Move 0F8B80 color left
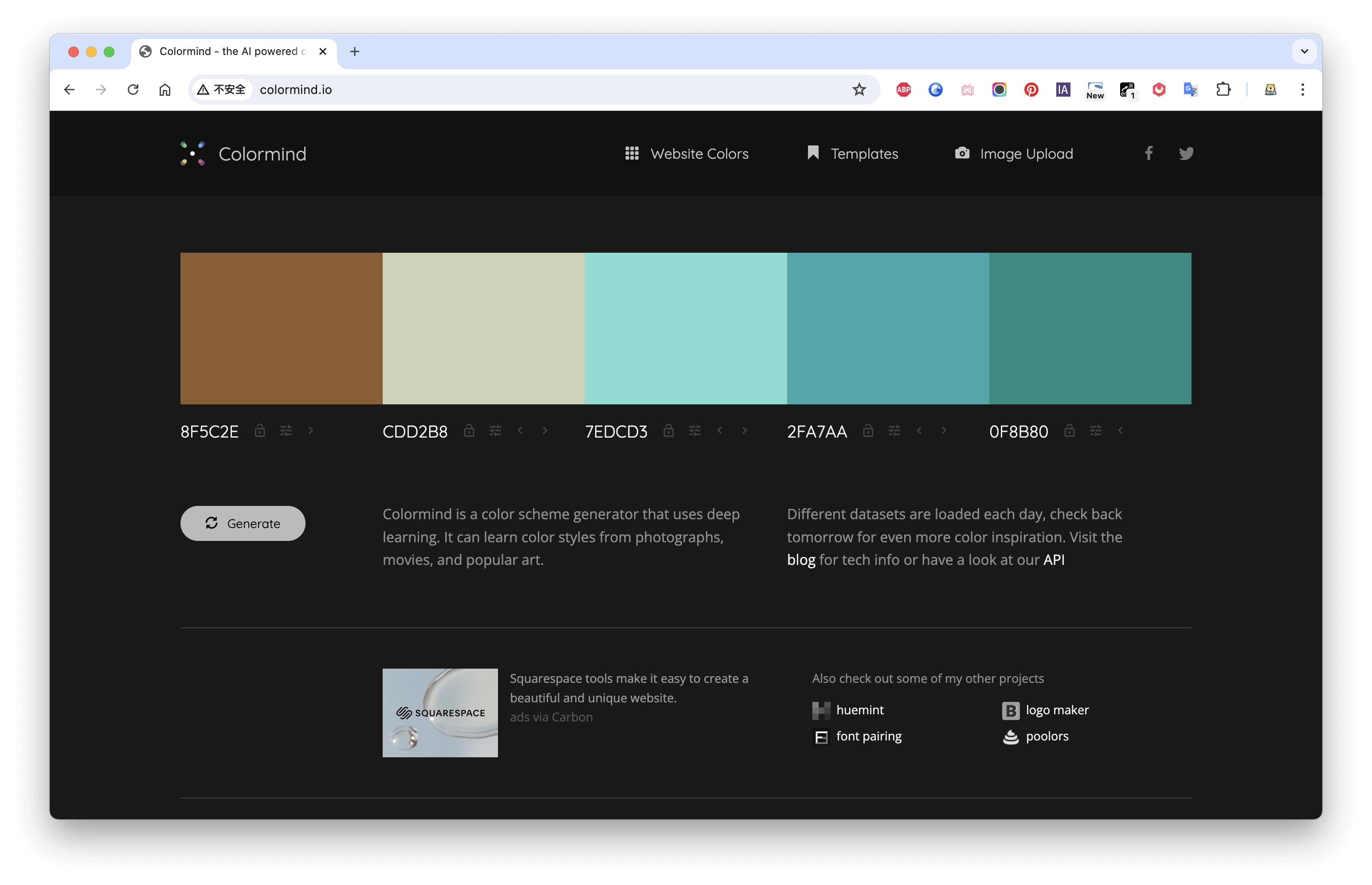1372x885 pixels. 1120,431
